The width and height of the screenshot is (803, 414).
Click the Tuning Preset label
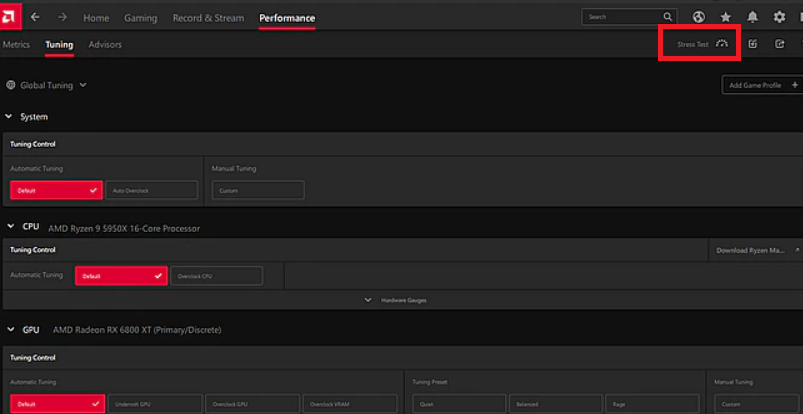point(428,382)
